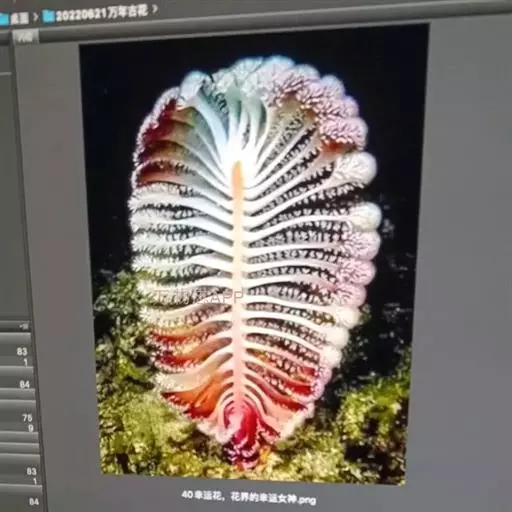Select the file name 40幸运花 label
Image resolution: width=512 pixels, height=512 pixels.
coord(249,497)
